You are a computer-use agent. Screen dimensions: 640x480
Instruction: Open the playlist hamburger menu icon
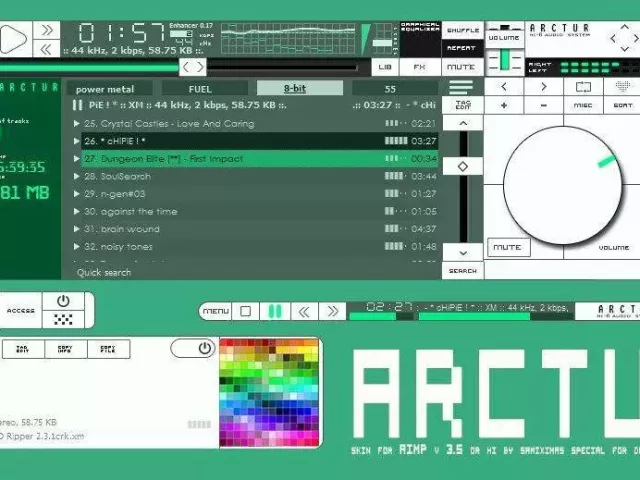pyautogui.click(x=461, y=88)
